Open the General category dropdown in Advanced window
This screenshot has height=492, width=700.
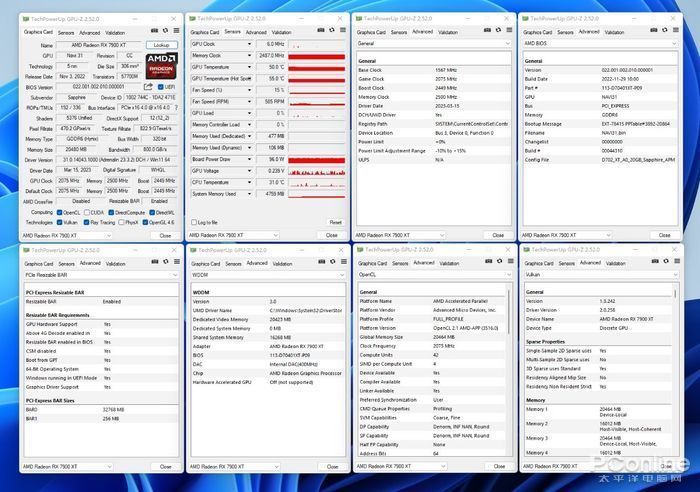433,43
